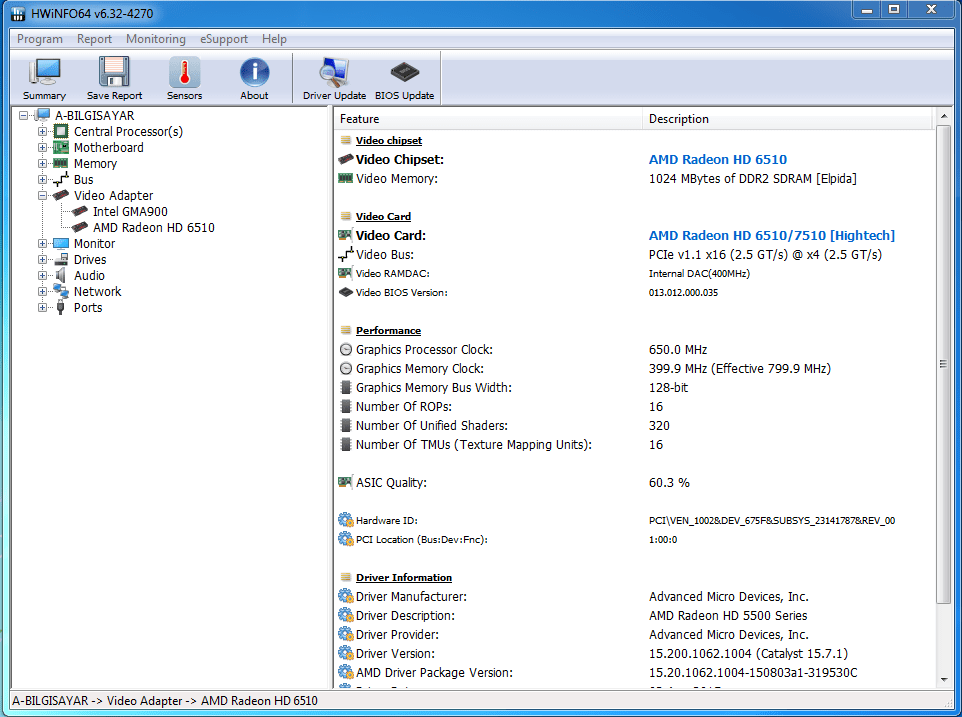Click AMD Radeon HD 6510/7510 [Hightech] value
Viewport: 962px width, 717px height.
(772, 236)
